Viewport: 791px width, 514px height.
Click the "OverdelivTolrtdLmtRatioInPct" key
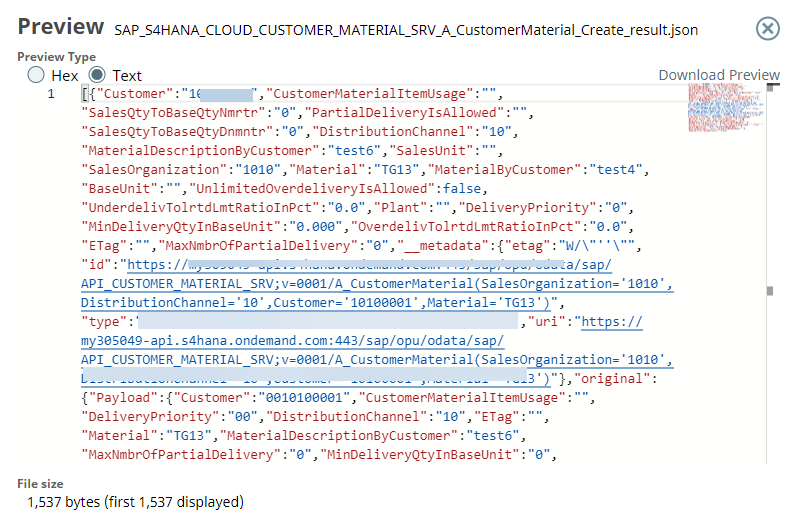click(x=466, y=227)
